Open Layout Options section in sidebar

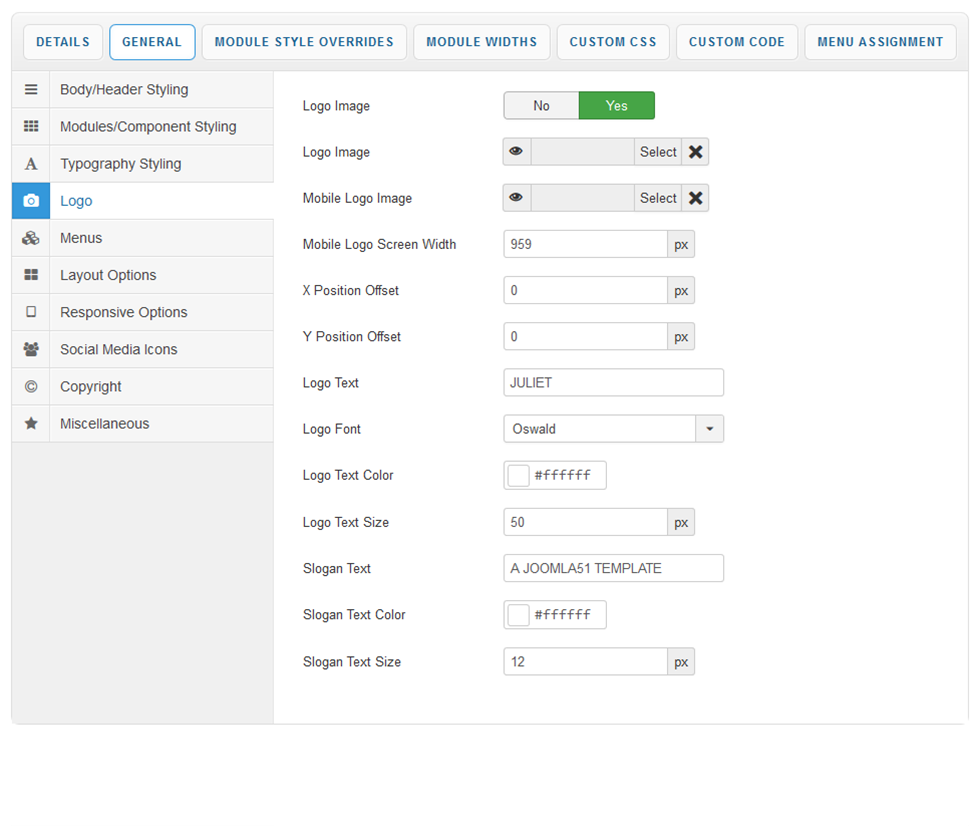tap(108, 275)
